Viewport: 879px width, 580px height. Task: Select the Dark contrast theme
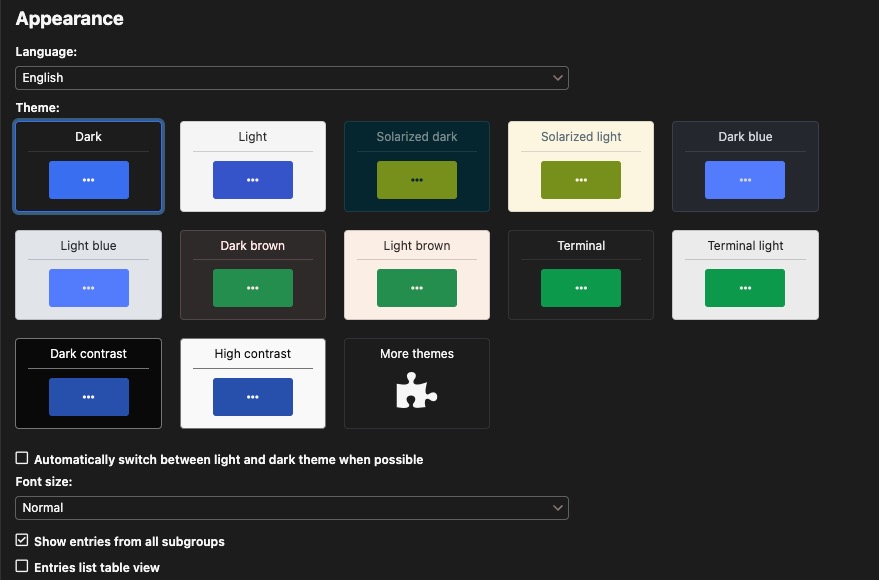tap(88, 383)
